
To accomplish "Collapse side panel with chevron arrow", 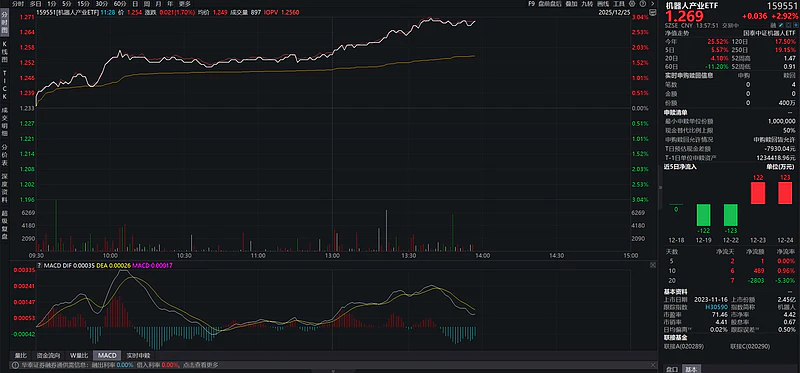I will 653,4.
